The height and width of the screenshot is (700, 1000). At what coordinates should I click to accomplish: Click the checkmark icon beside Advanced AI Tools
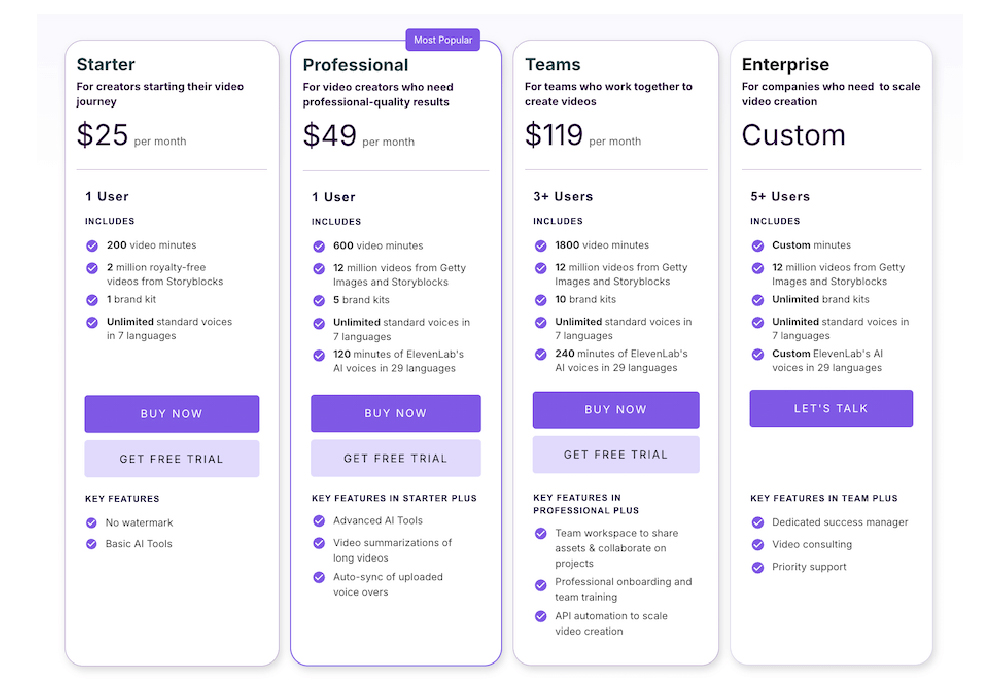click(319, 521)
